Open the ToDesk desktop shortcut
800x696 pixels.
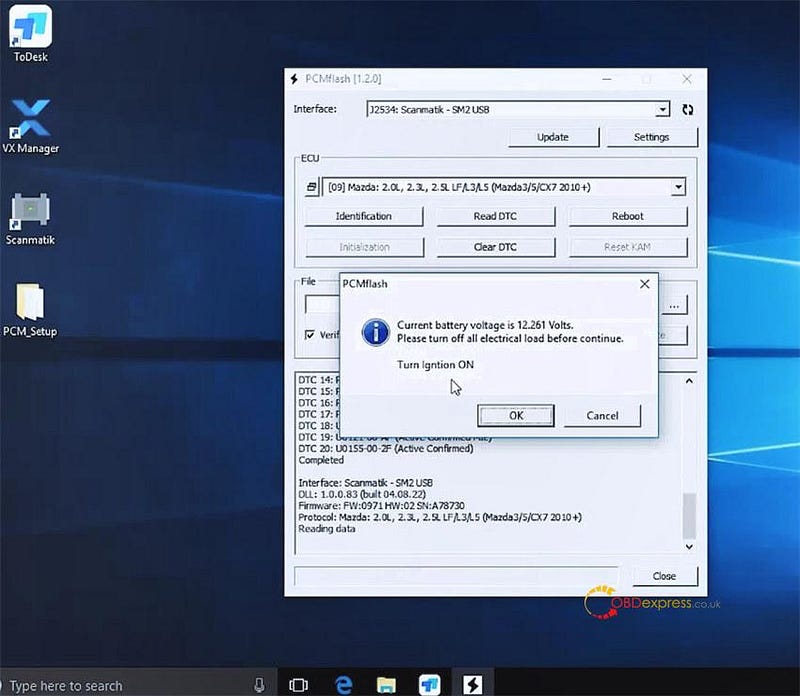[31, 34]
